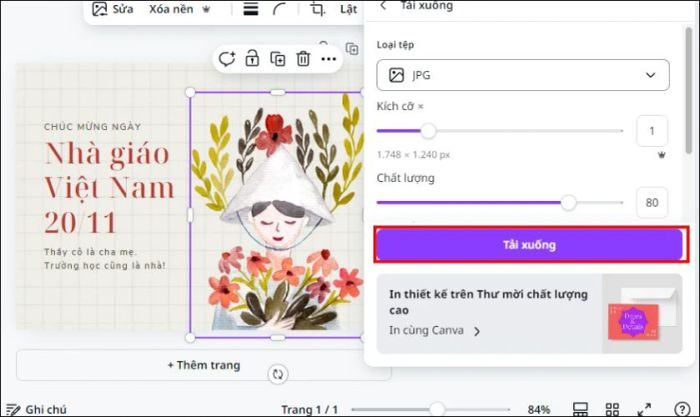Click the Chất lượng quality slider handle
Viewport: 700px width, 417px height.
[568, 202]
